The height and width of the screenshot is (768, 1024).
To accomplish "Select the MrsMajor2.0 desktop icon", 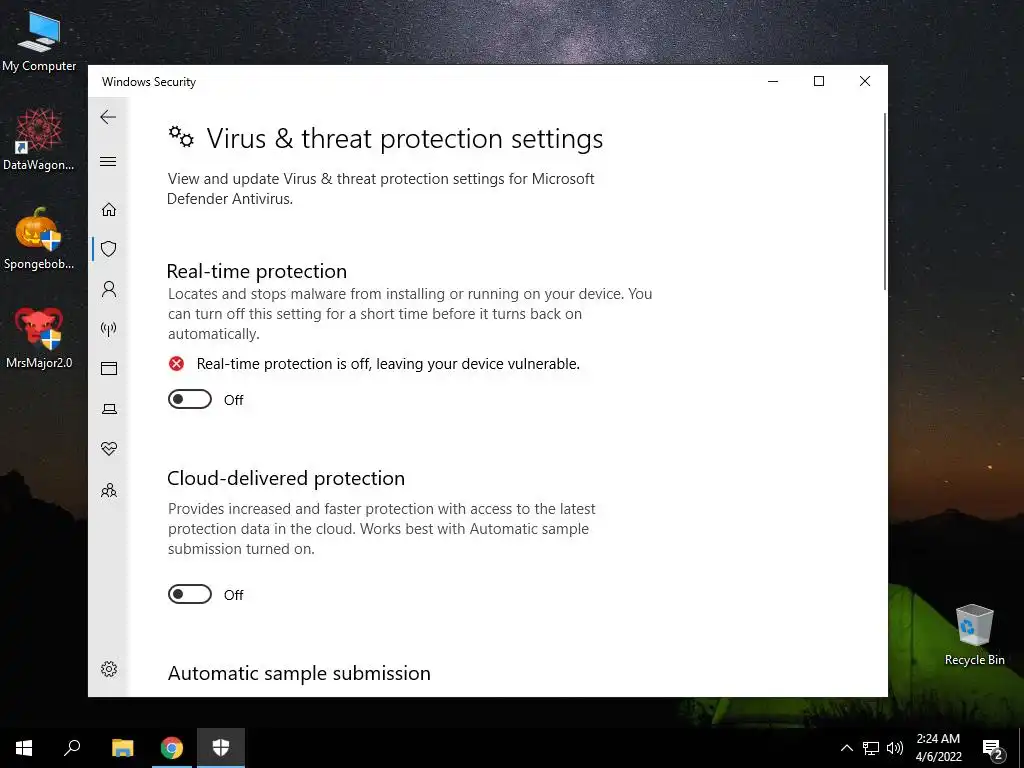I will pos(39,338).
